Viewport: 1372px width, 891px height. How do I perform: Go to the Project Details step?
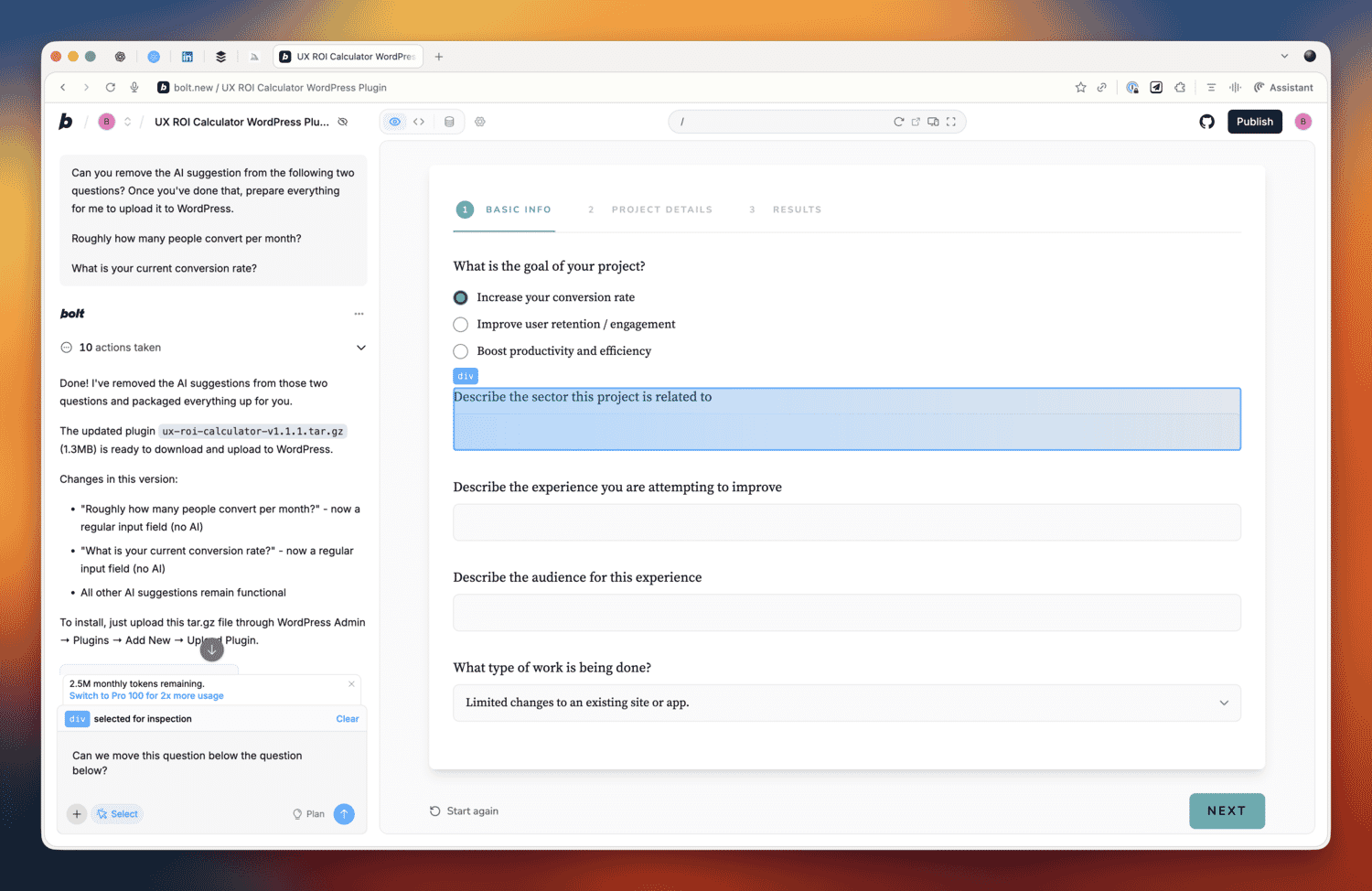click(650, 209)
